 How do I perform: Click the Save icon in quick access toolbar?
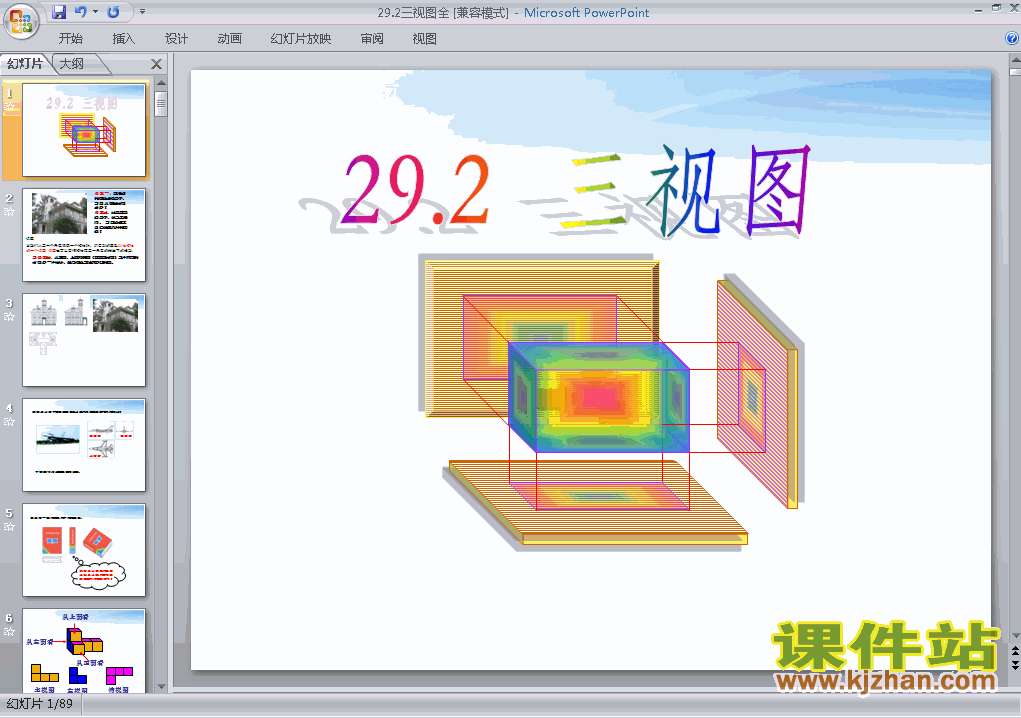click(x=59, y=12)
